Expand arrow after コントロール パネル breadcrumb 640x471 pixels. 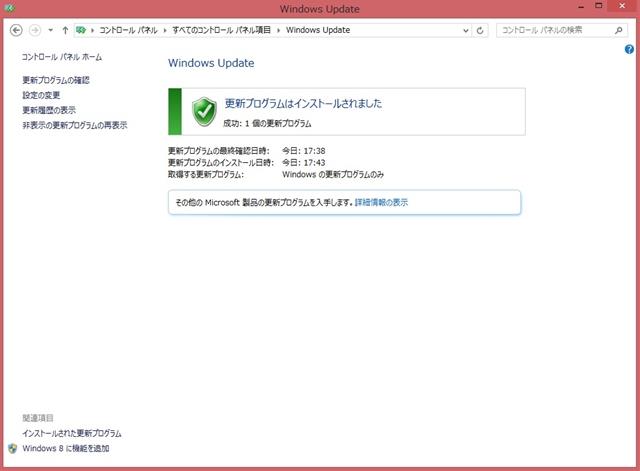(165, 31)
